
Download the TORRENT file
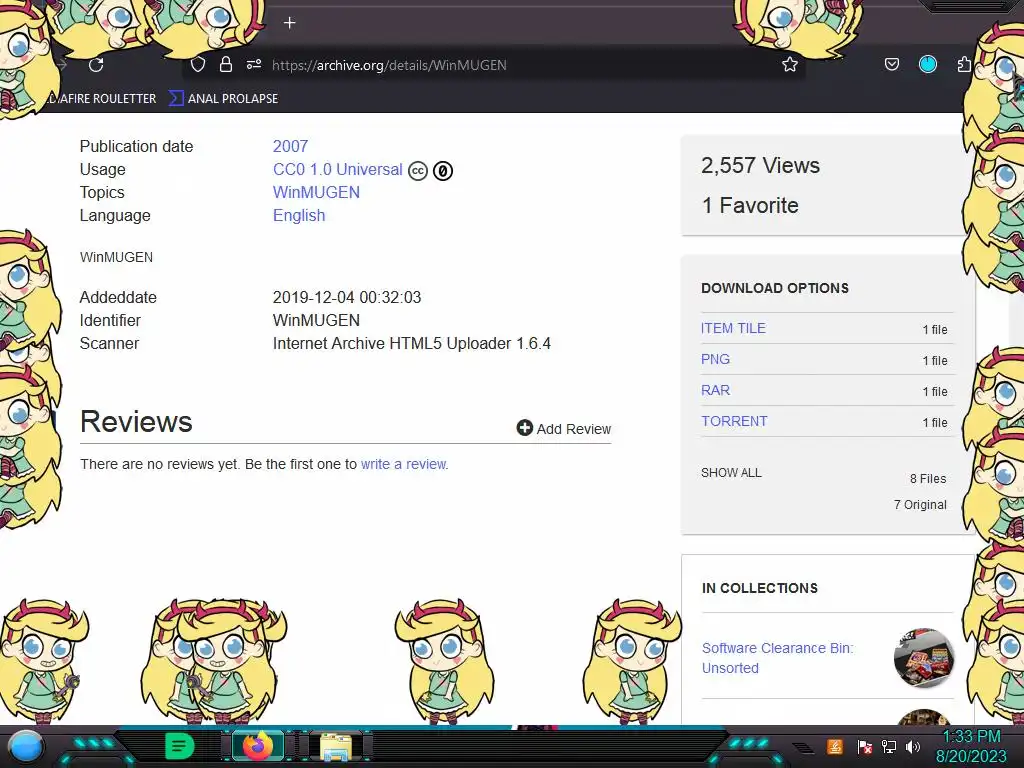[734, 421]
